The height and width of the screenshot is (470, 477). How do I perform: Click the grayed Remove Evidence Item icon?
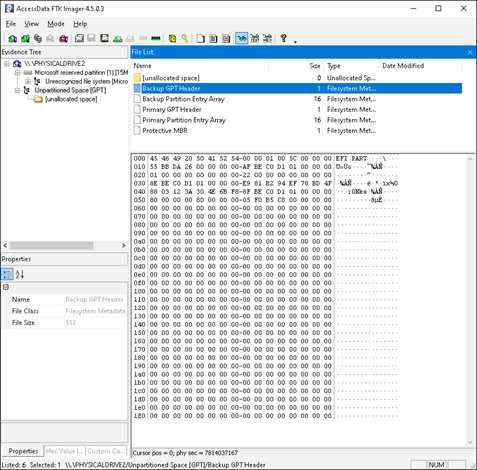[x=50, y=39]
